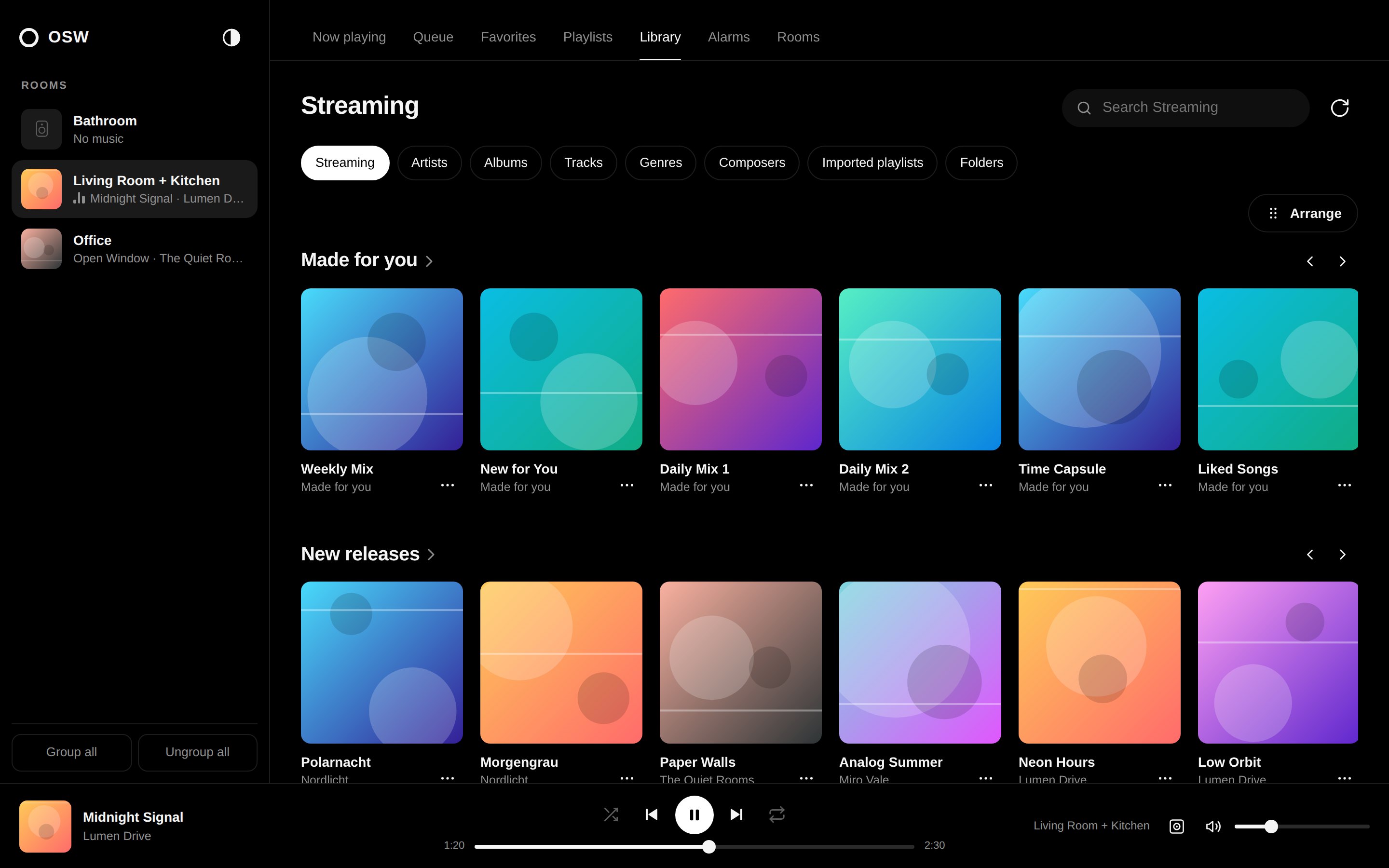
Task: Open the Playlists tab
Action: pos(588,37)
